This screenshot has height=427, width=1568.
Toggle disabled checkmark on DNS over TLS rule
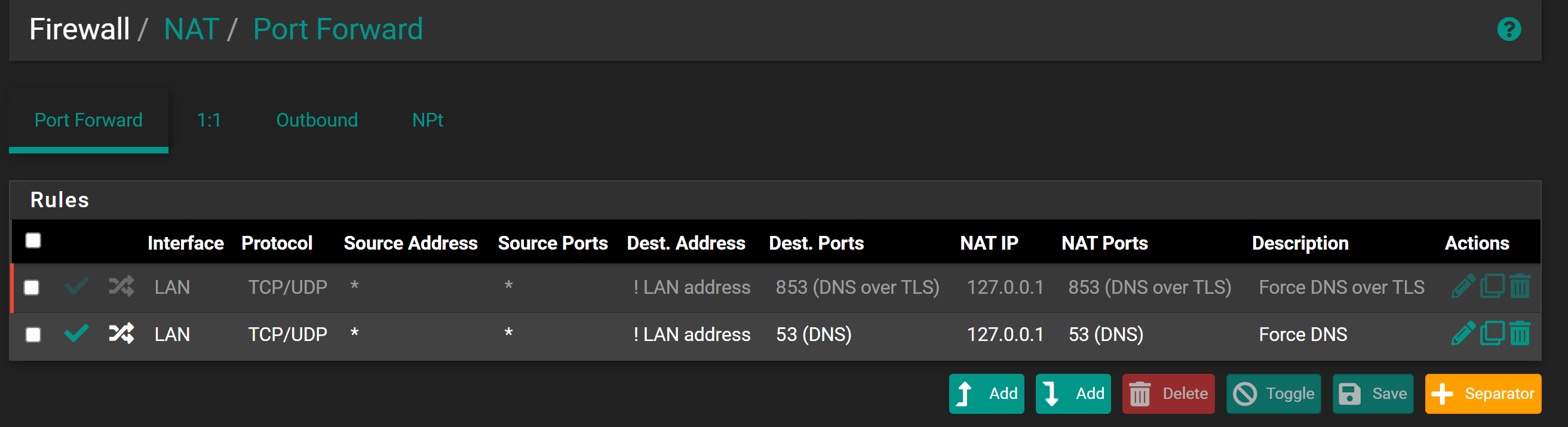click(76, 286)
